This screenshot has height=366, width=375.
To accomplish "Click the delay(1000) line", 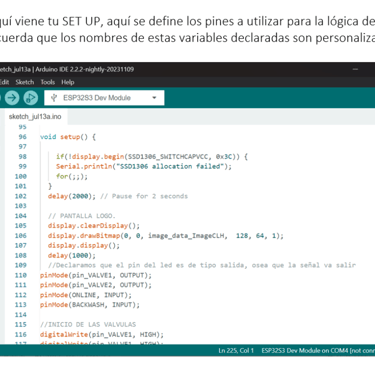I will [x=72, y=255].
